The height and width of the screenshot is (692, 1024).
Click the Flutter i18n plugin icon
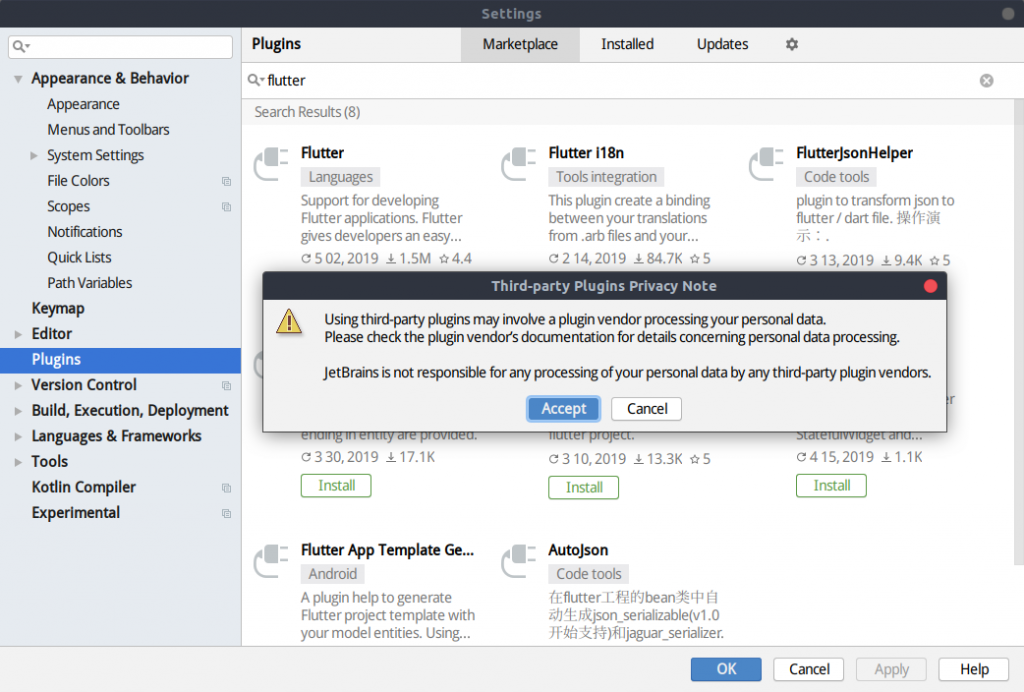coord(519,165)
